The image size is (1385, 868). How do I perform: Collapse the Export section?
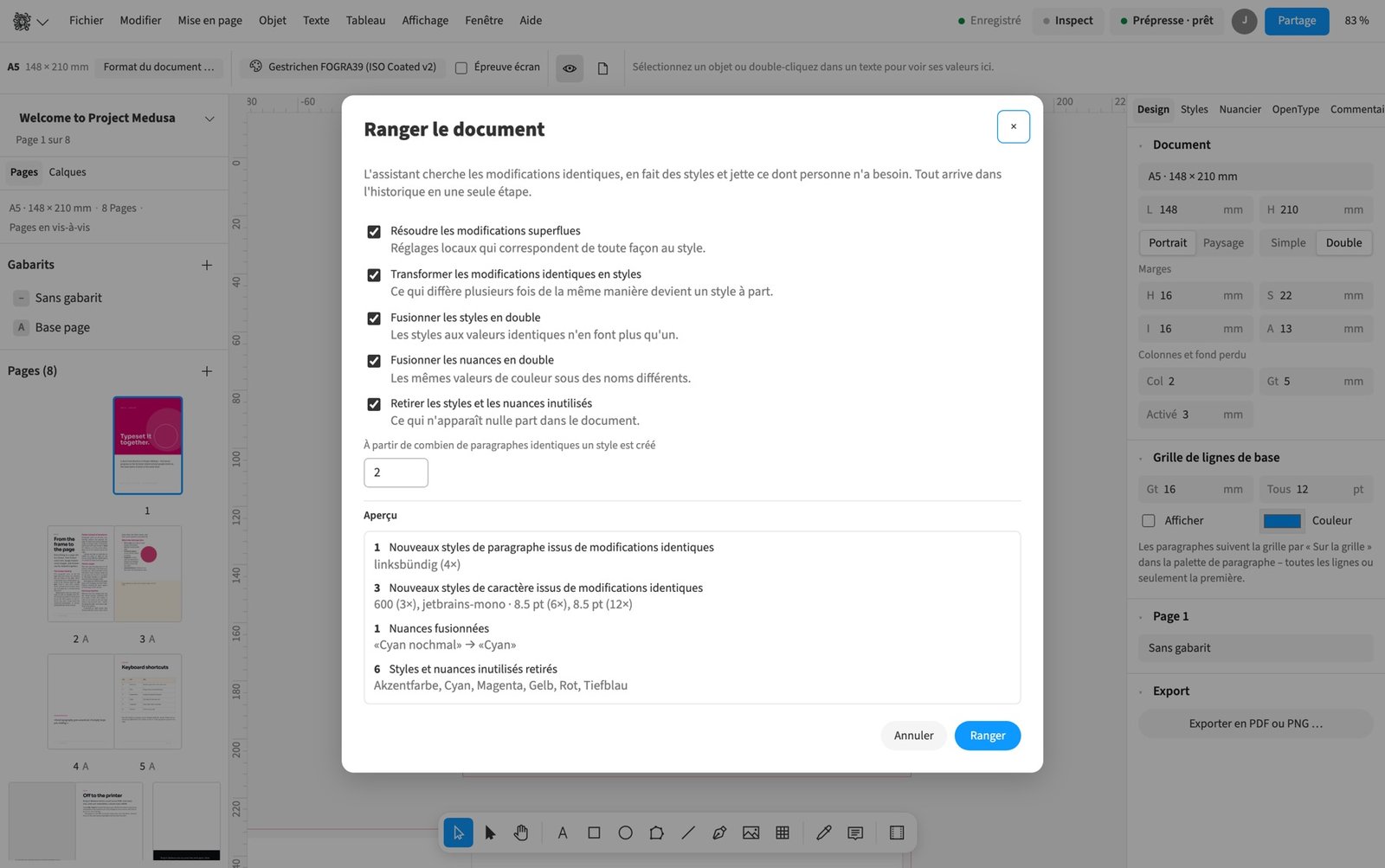[x=1141, y=691]
